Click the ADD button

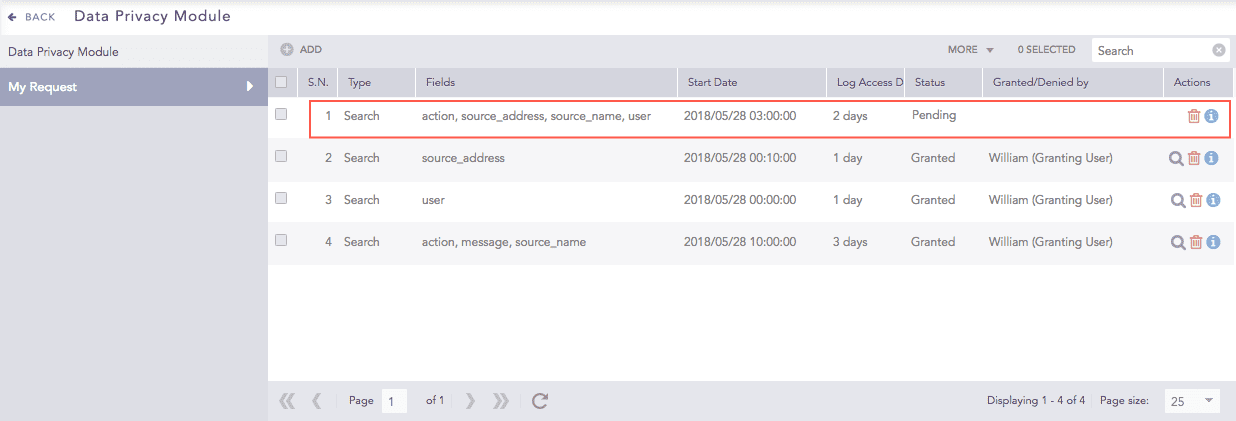coord(301,50)
